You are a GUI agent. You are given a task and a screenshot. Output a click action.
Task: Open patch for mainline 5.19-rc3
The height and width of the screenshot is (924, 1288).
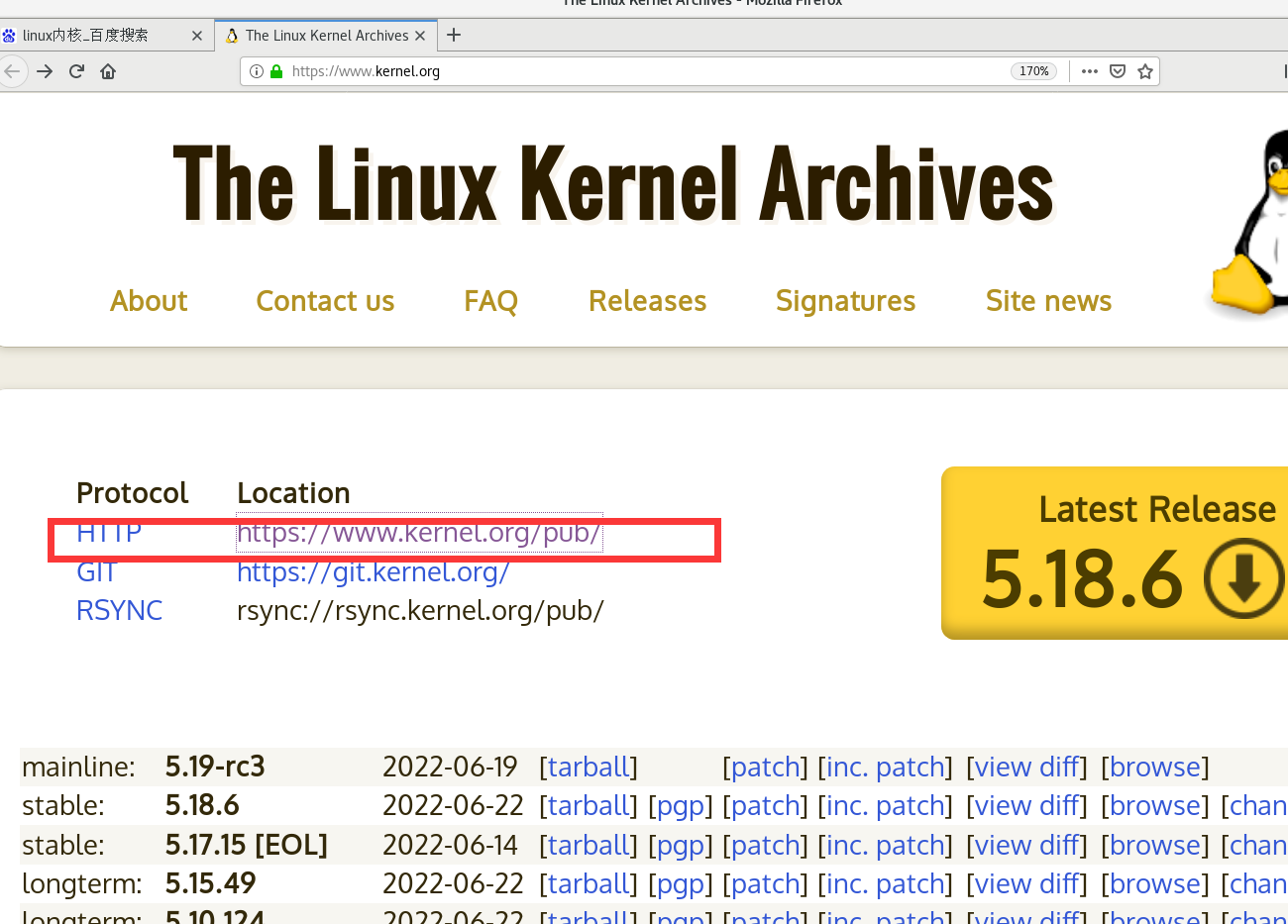[x=765, y=768]
